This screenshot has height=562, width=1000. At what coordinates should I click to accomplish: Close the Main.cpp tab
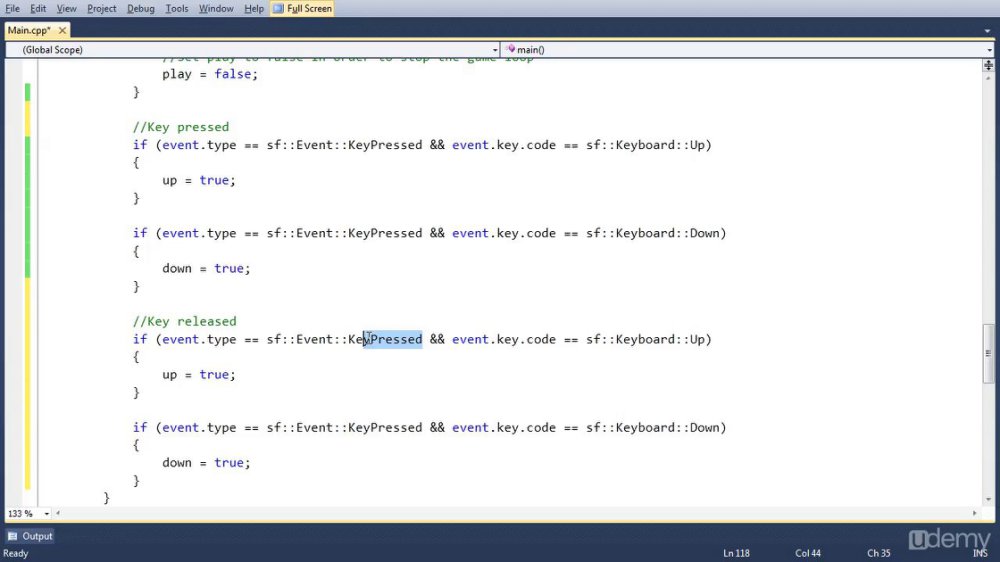62,30
